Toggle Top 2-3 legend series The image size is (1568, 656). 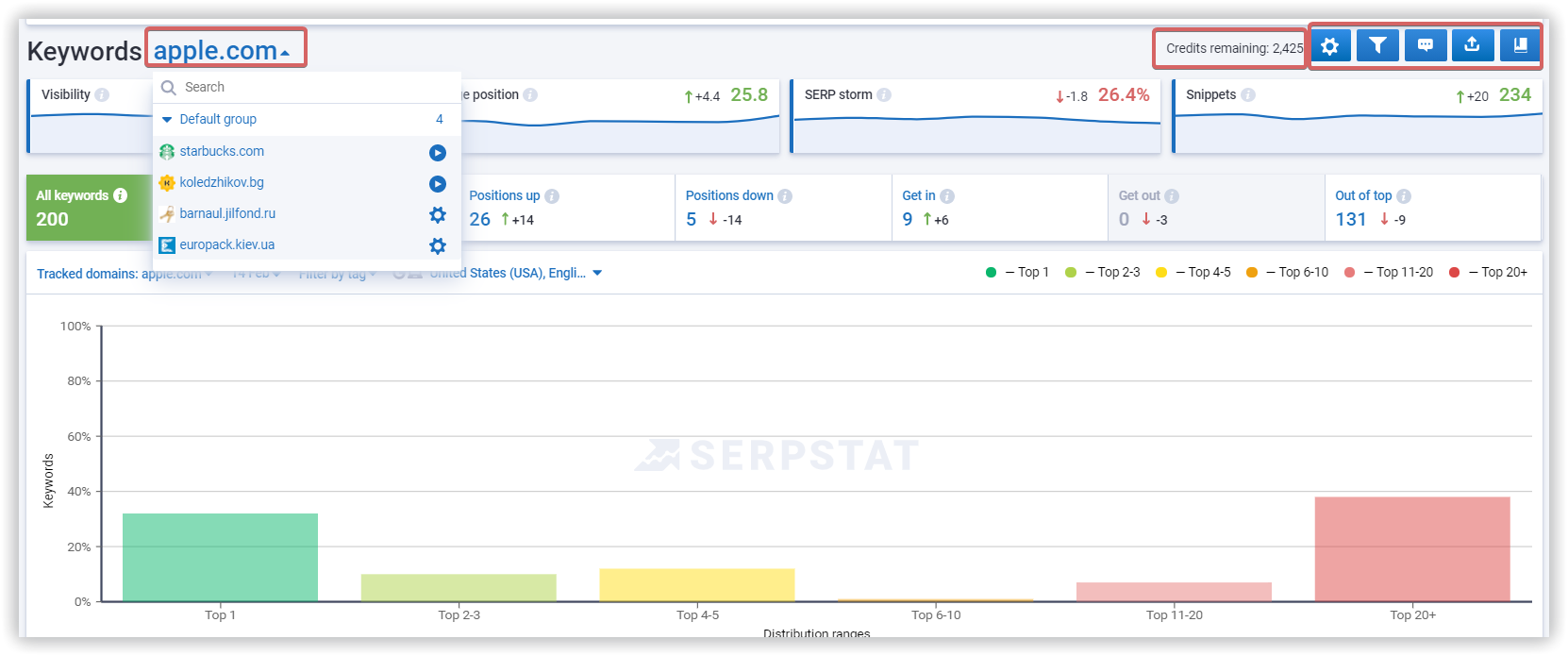click(1102, 272)
